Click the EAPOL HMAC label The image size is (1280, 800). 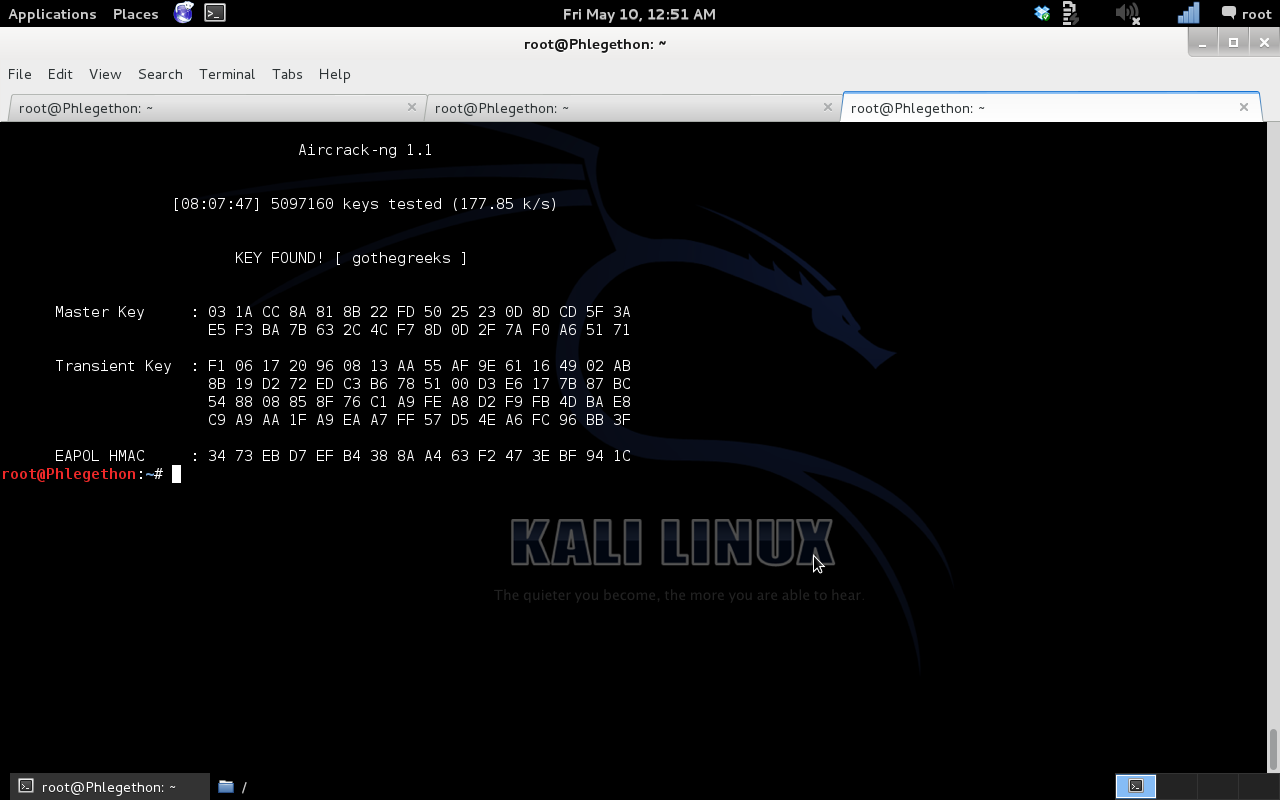pyautogui.click(x=100, y=456)
